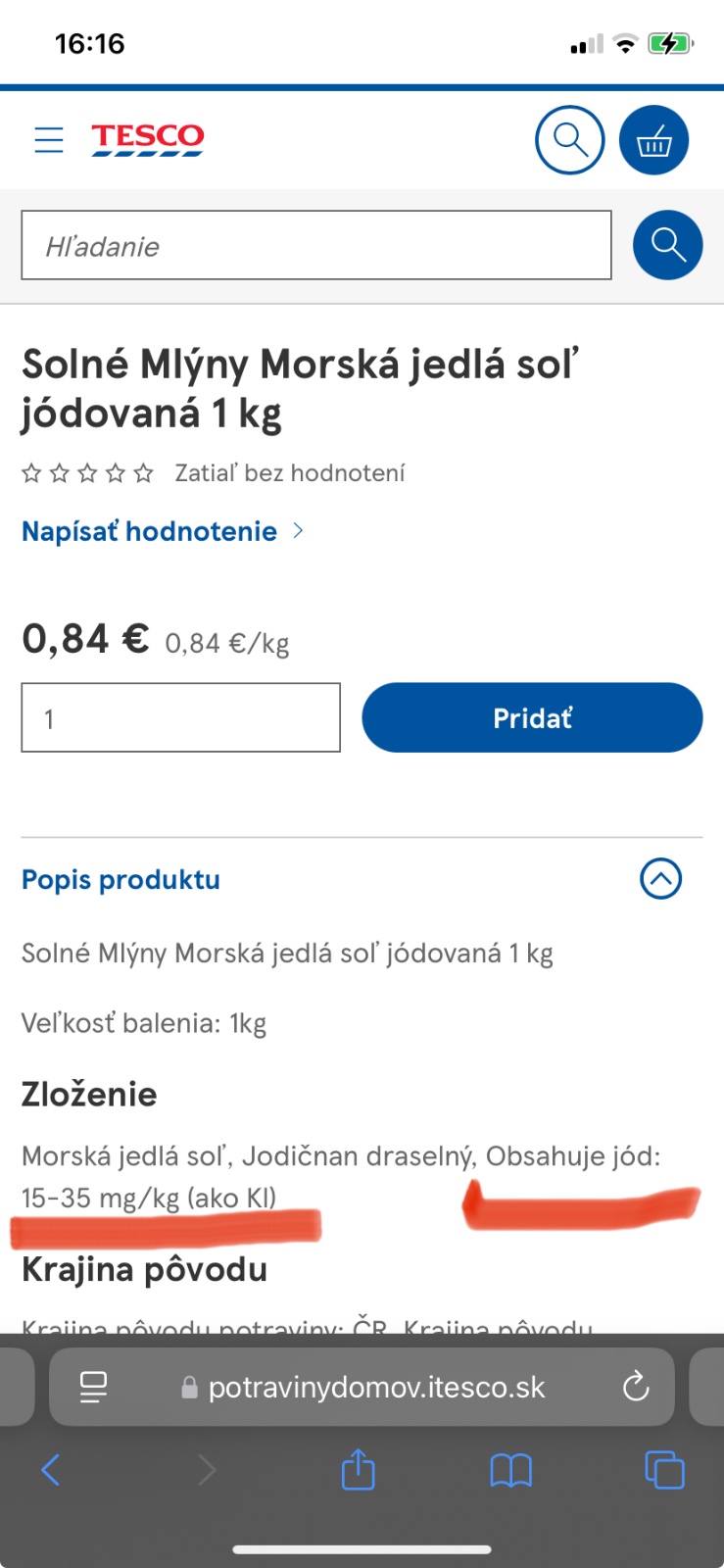Image resolution: width=724 pixels, height=1568 pixels.
Task: Tap the Tesco logo
Action: (147, 139)
